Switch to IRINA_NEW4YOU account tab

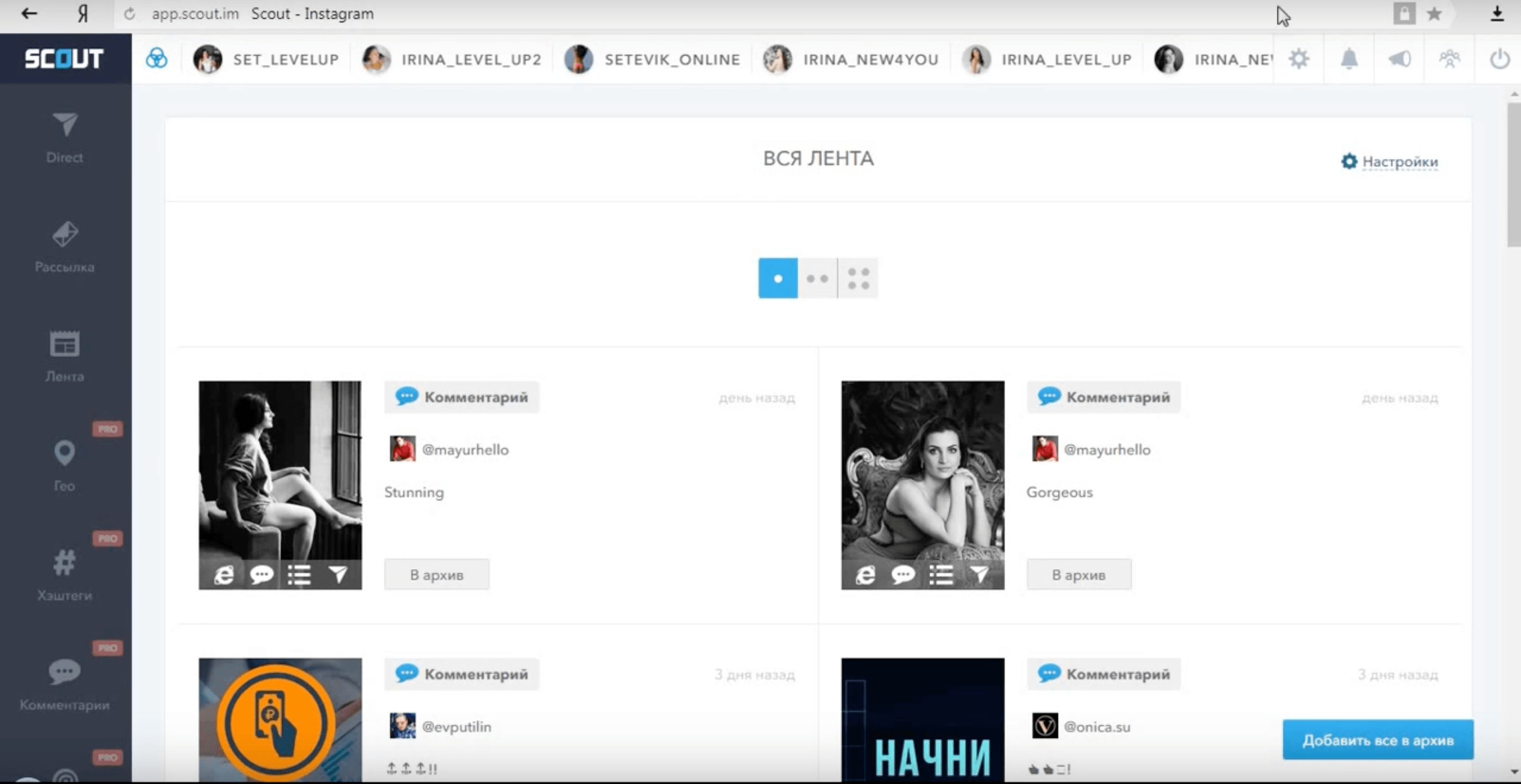(x=850, y=59)
